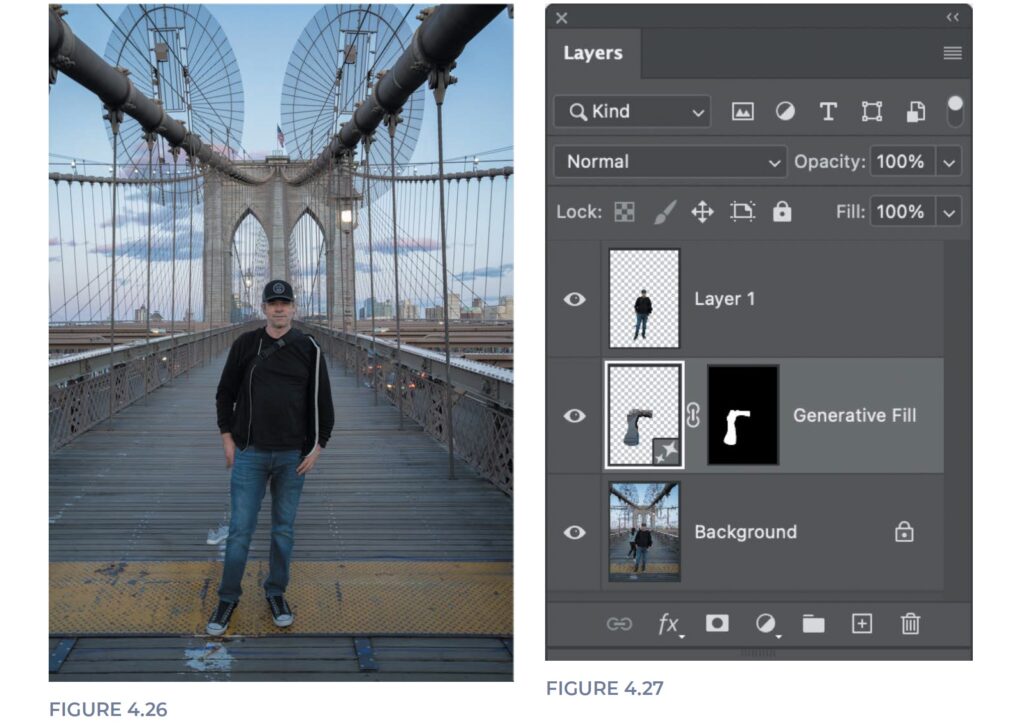Click the lock position move icon

(x=702, y=212)
